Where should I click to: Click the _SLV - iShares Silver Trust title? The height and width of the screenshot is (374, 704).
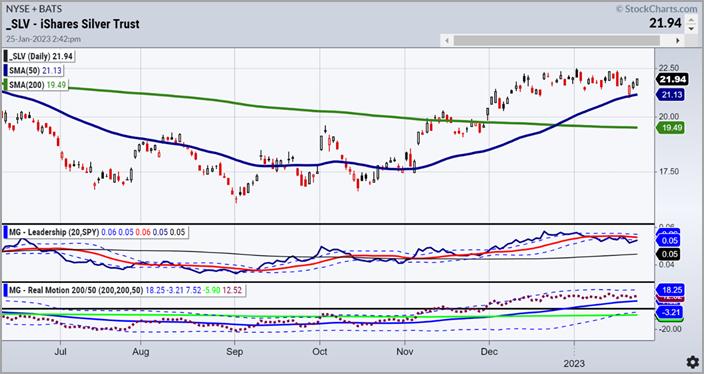tap(73, 24)
